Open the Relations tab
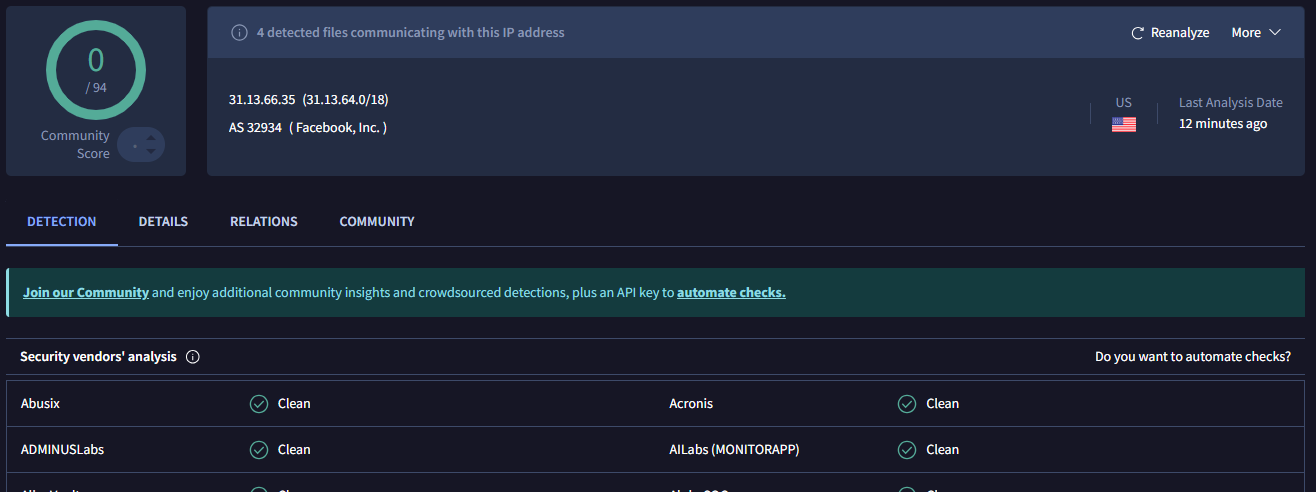 (x=264, y=222)
